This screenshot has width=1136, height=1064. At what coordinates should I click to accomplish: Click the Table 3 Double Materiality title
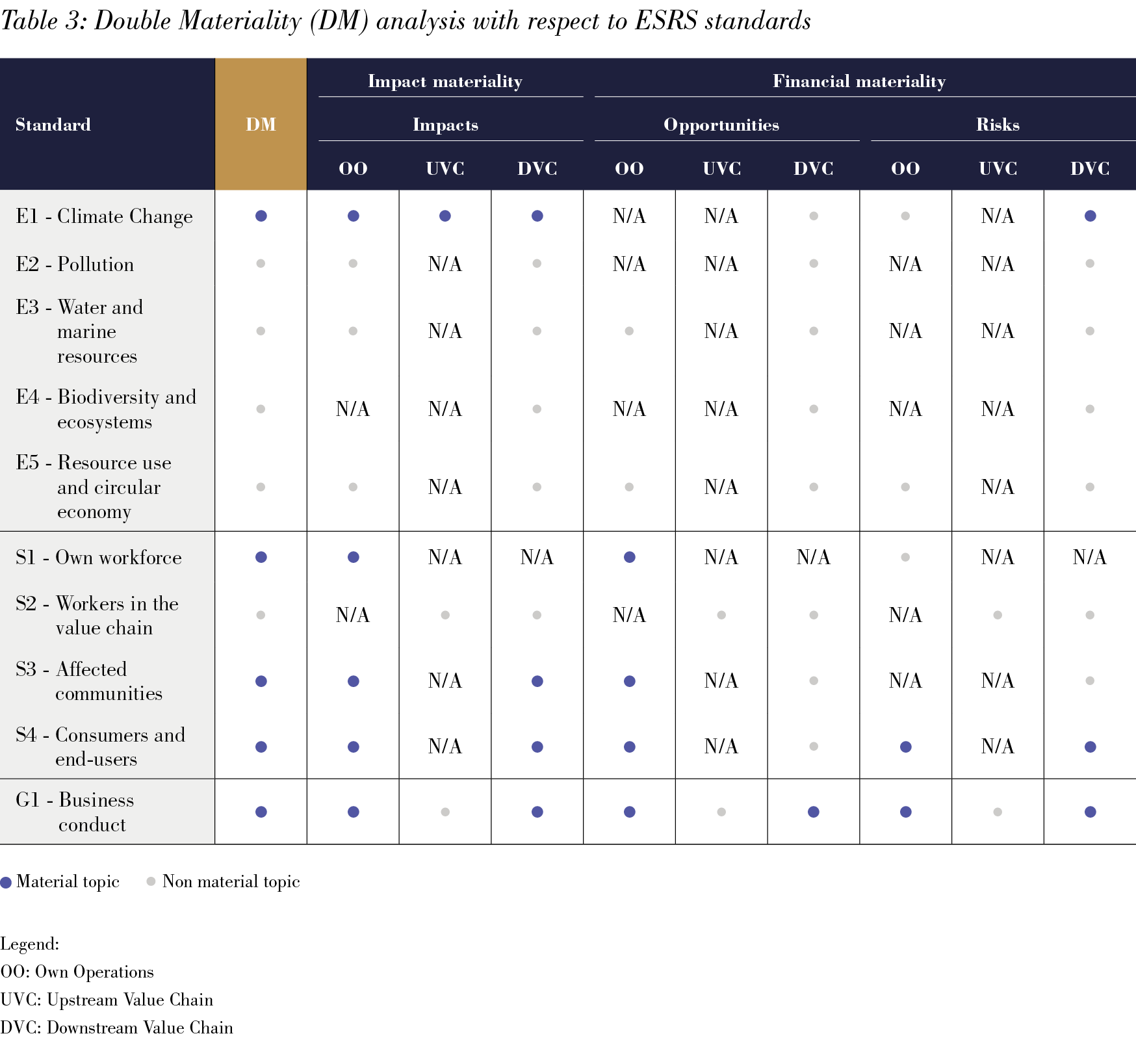tap(406, 21)
